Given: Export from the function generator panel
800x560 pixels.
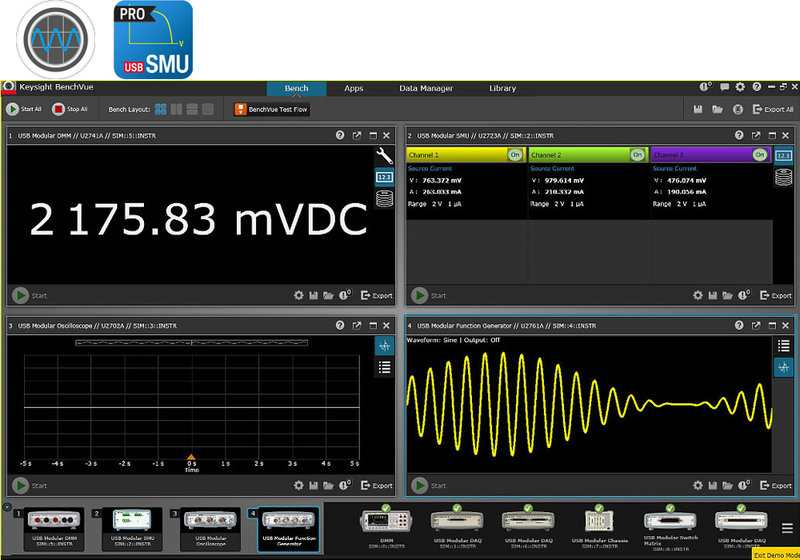Looking at the screenshot, I should 776,486.
